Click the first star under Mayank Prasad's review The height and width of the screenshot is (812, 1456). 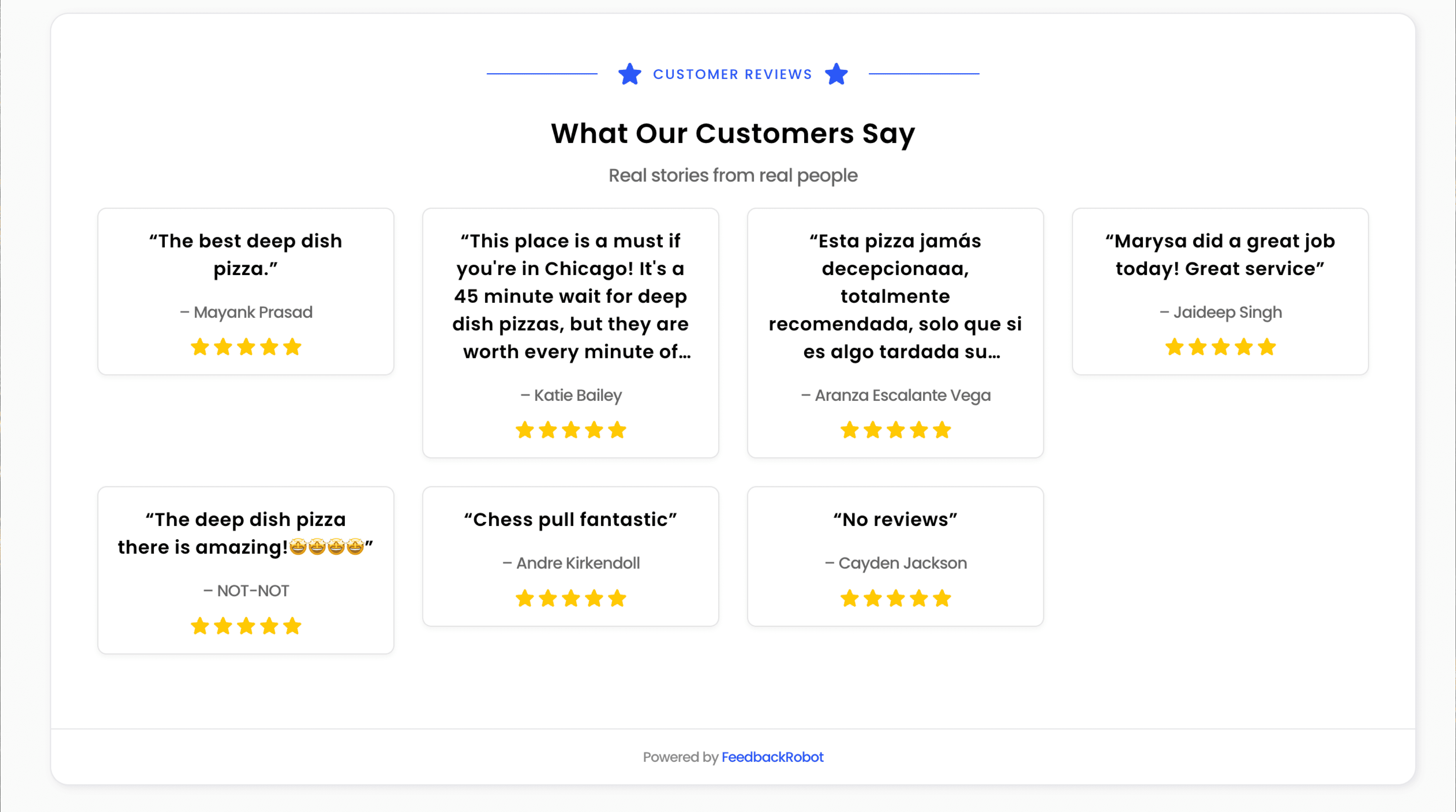tap(199, 347)
